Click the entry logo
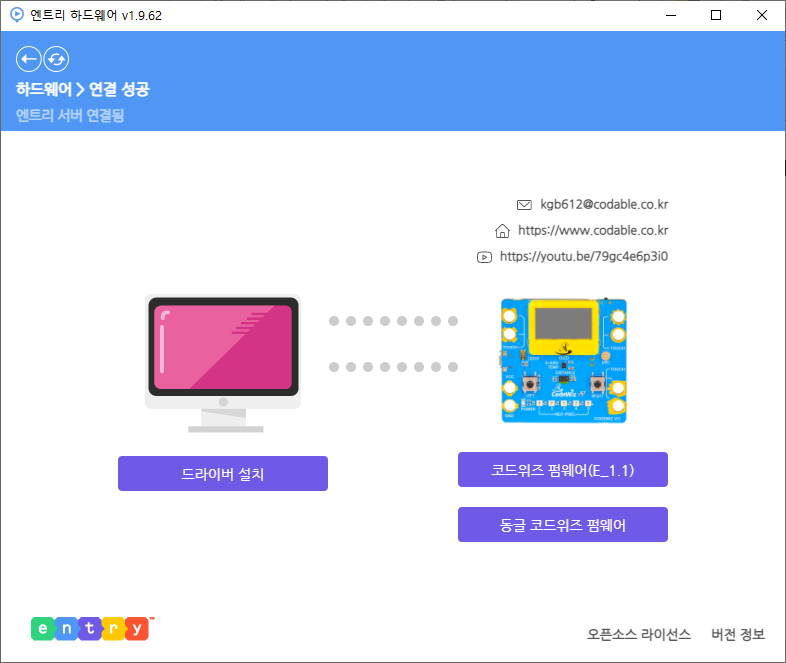786x663 pixels. click(92, 628)
